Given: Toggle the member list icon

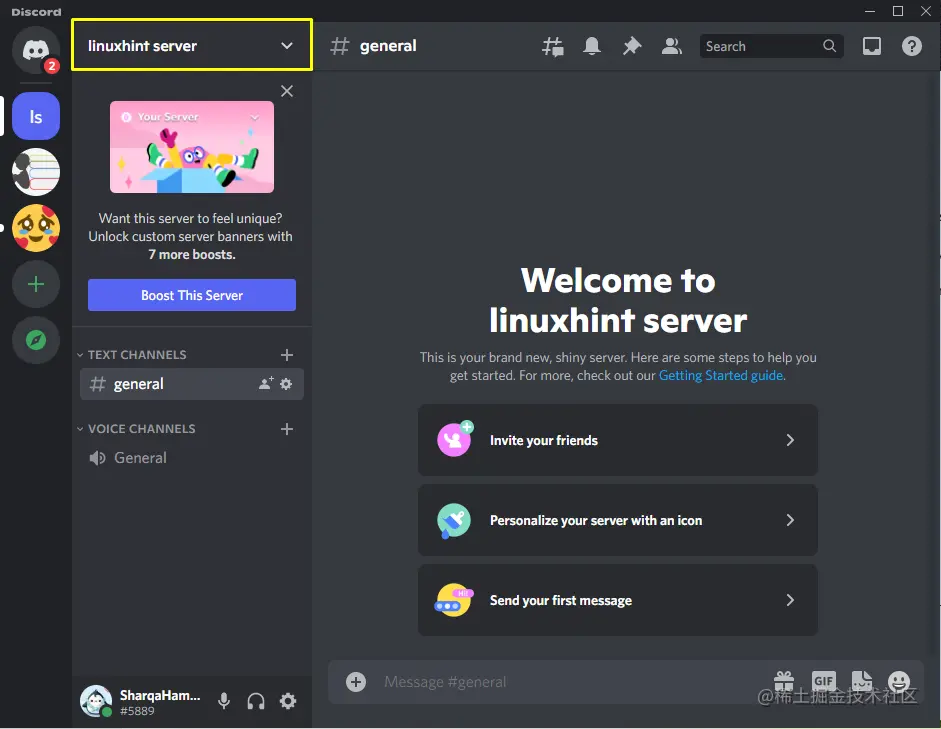Looking at the screenshot, I should 672,46.
